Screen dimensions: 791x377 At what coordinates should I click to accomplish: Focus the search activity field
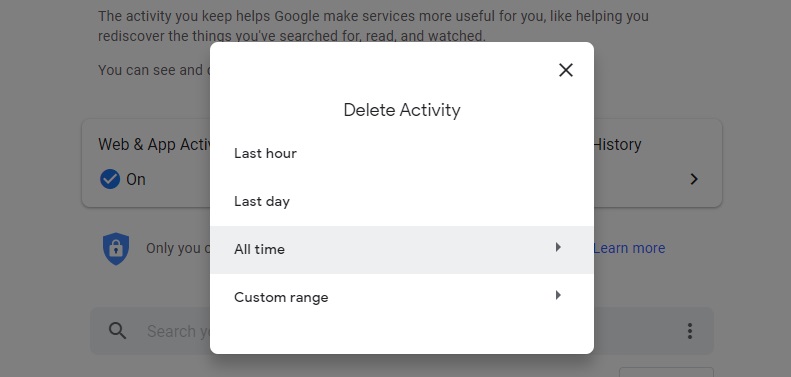150,331
